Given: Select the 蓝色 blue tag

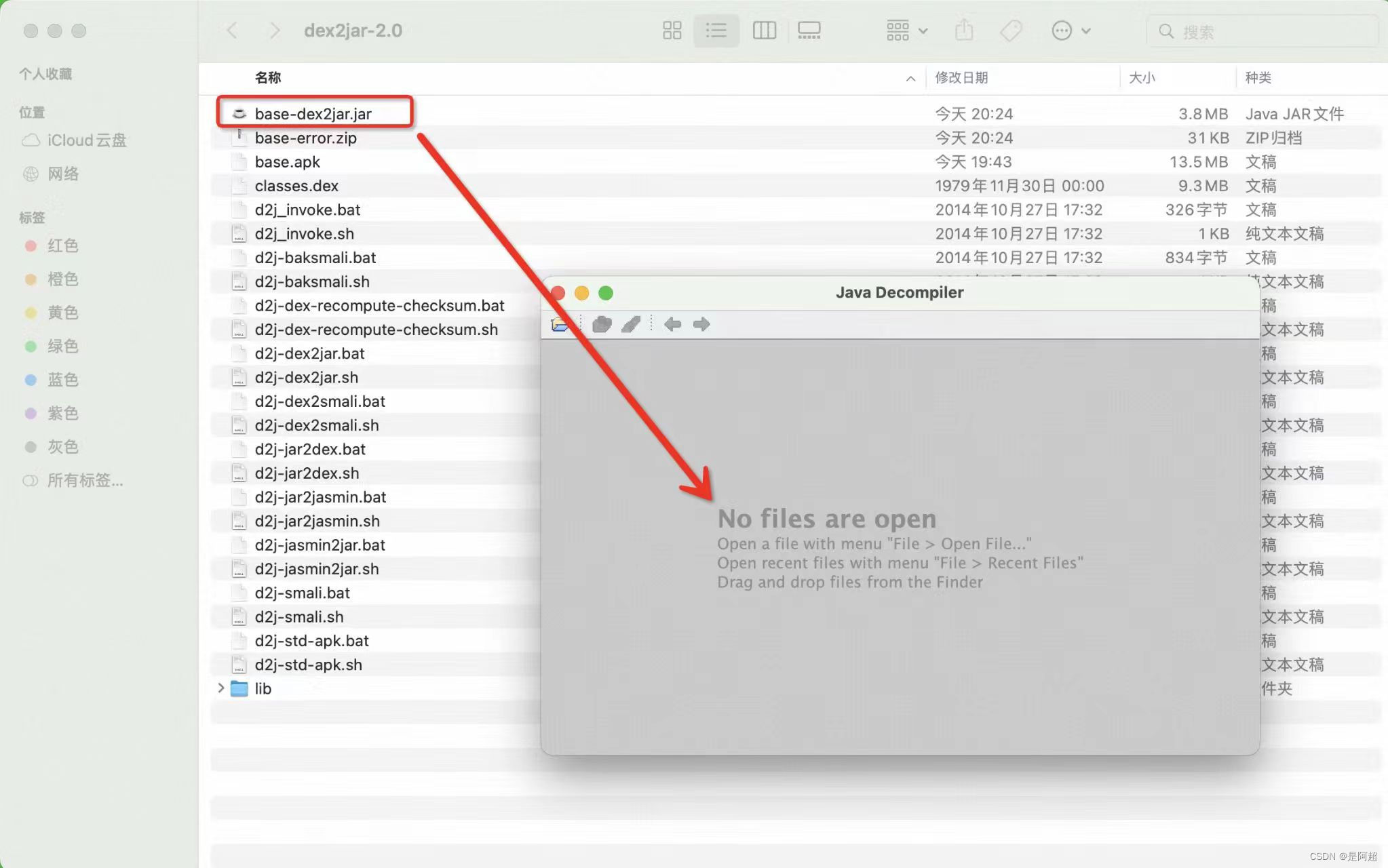Looking at the screenshot, I should (52, 380).
